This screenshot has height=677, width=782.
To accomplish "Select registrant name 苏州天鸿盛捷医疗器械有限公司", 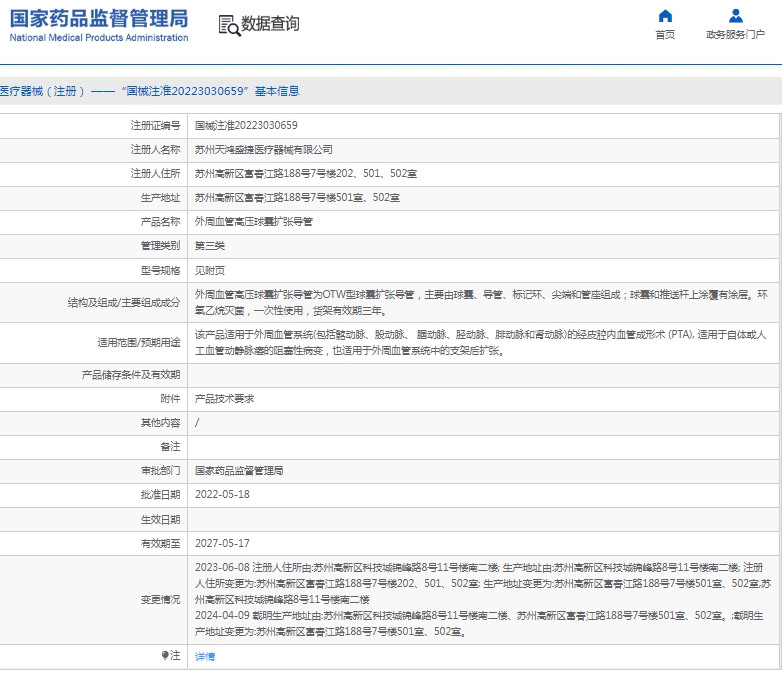I will (263, 149).
